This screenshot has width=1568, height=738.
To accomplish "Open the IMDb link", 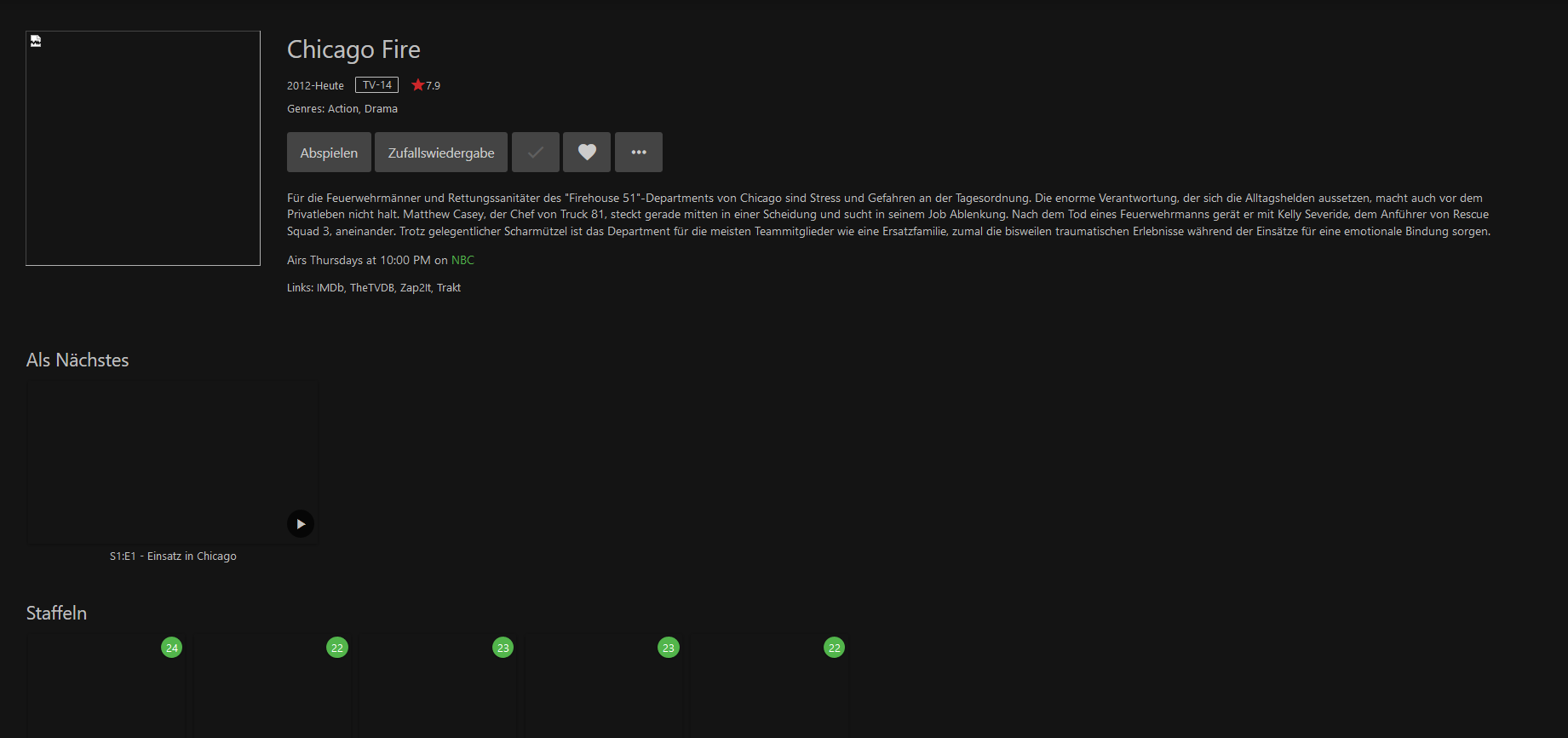I will (330, 288).
